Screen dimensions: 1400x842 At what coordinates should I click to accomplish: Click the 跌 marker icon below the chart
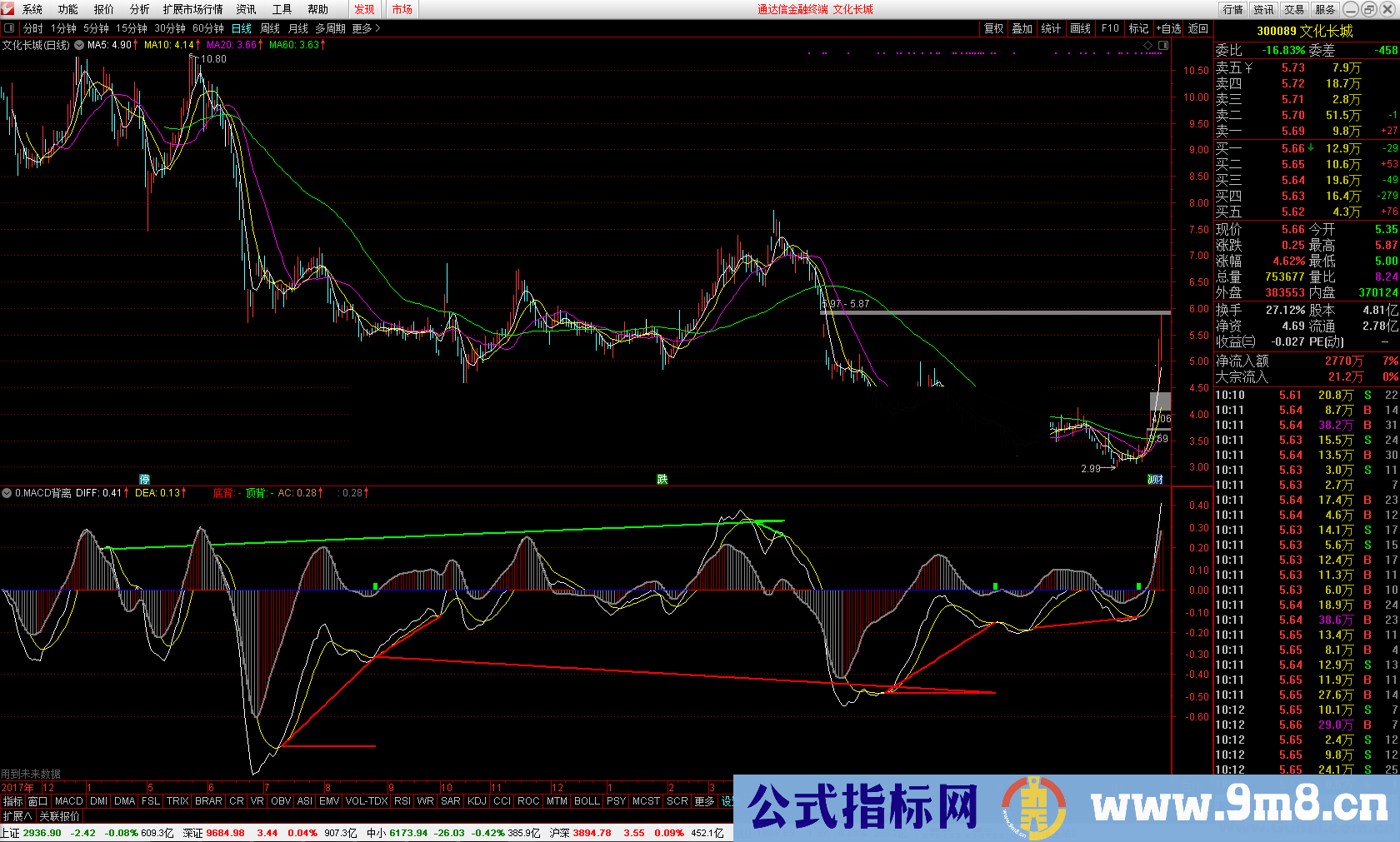662,479
